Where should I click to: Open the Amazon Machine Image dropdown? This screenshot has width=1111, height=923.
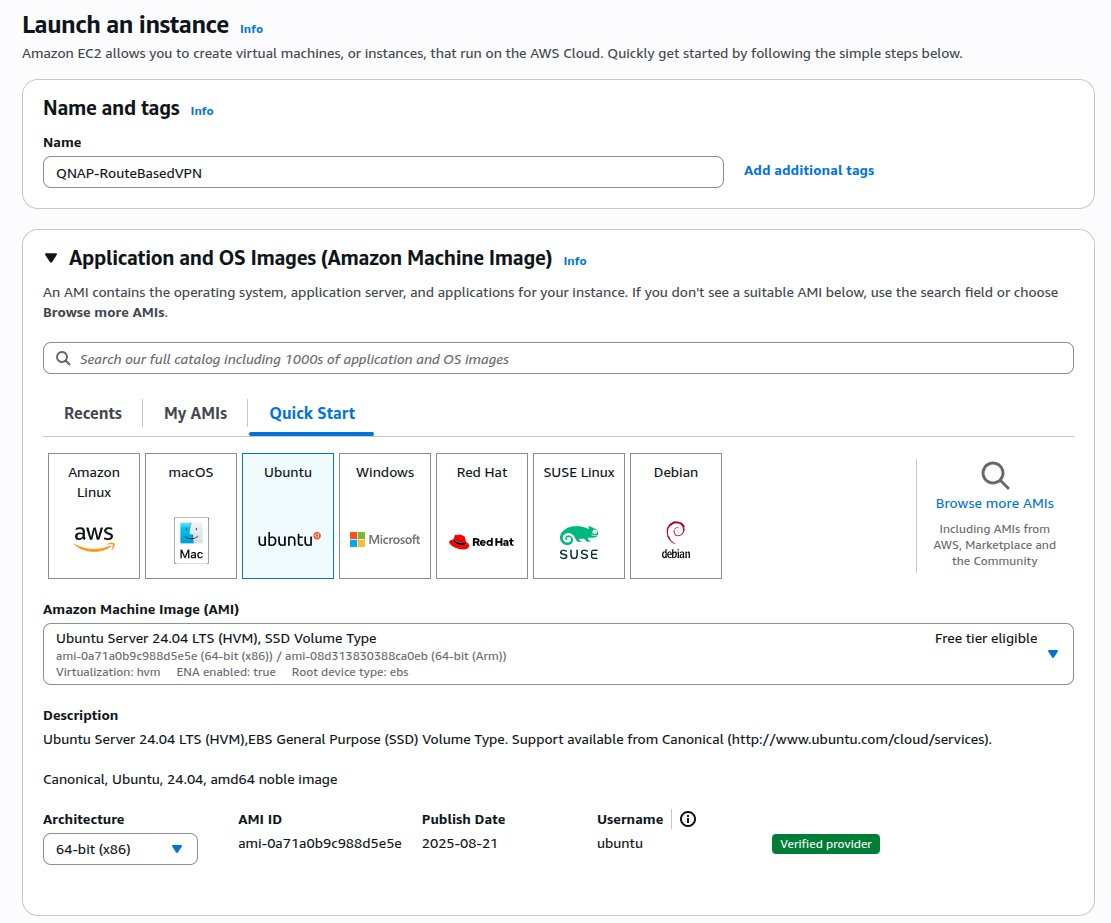click(1052, 654)
